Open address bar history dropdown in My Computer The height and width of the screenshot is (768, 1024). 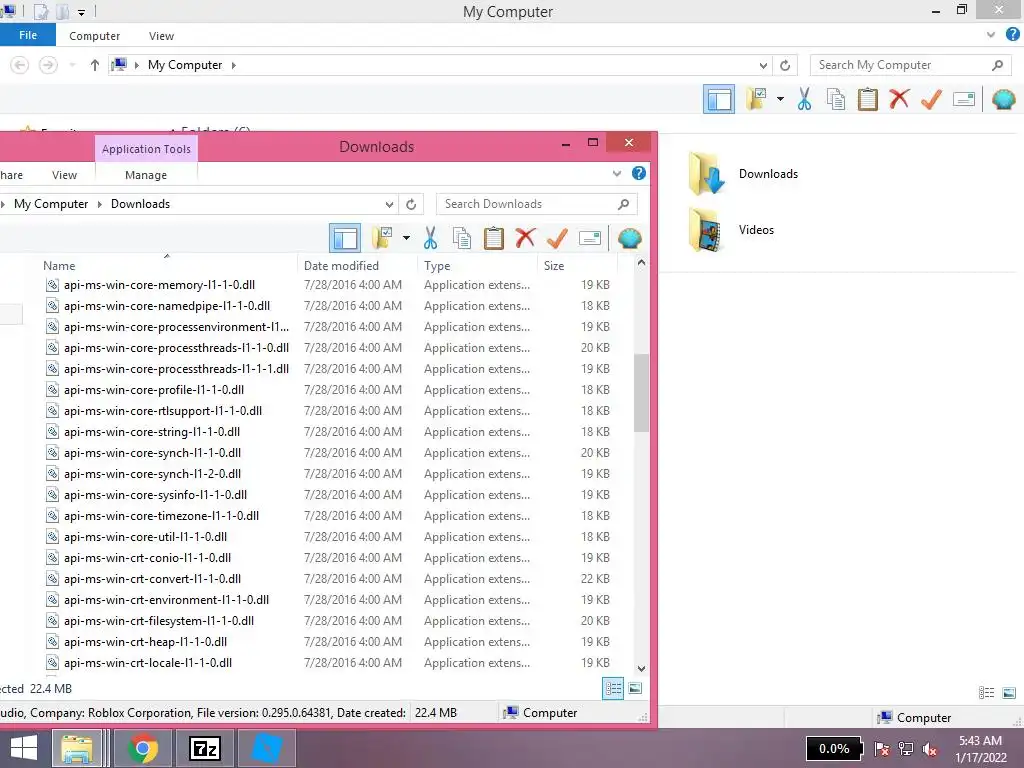763,65
